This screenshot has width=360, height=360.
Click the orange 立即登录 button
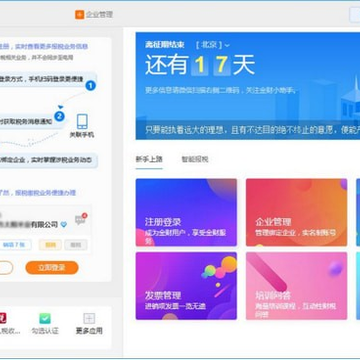[x=52, y=268]
